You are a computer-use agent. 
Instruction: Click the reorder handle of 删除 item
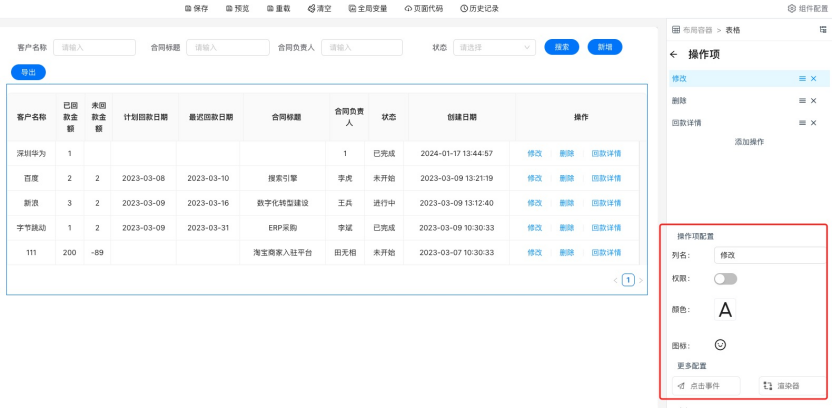[802, 101]
